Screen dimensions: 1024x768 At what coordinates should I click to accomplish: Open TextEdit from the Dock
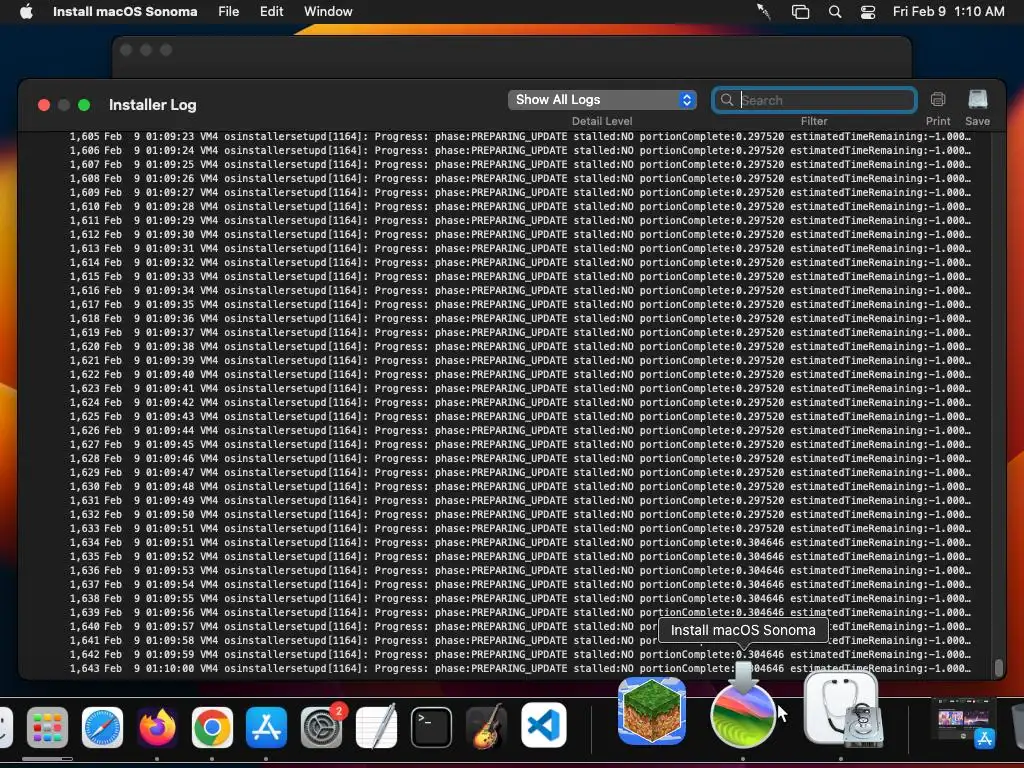click(x=376, y=727)
